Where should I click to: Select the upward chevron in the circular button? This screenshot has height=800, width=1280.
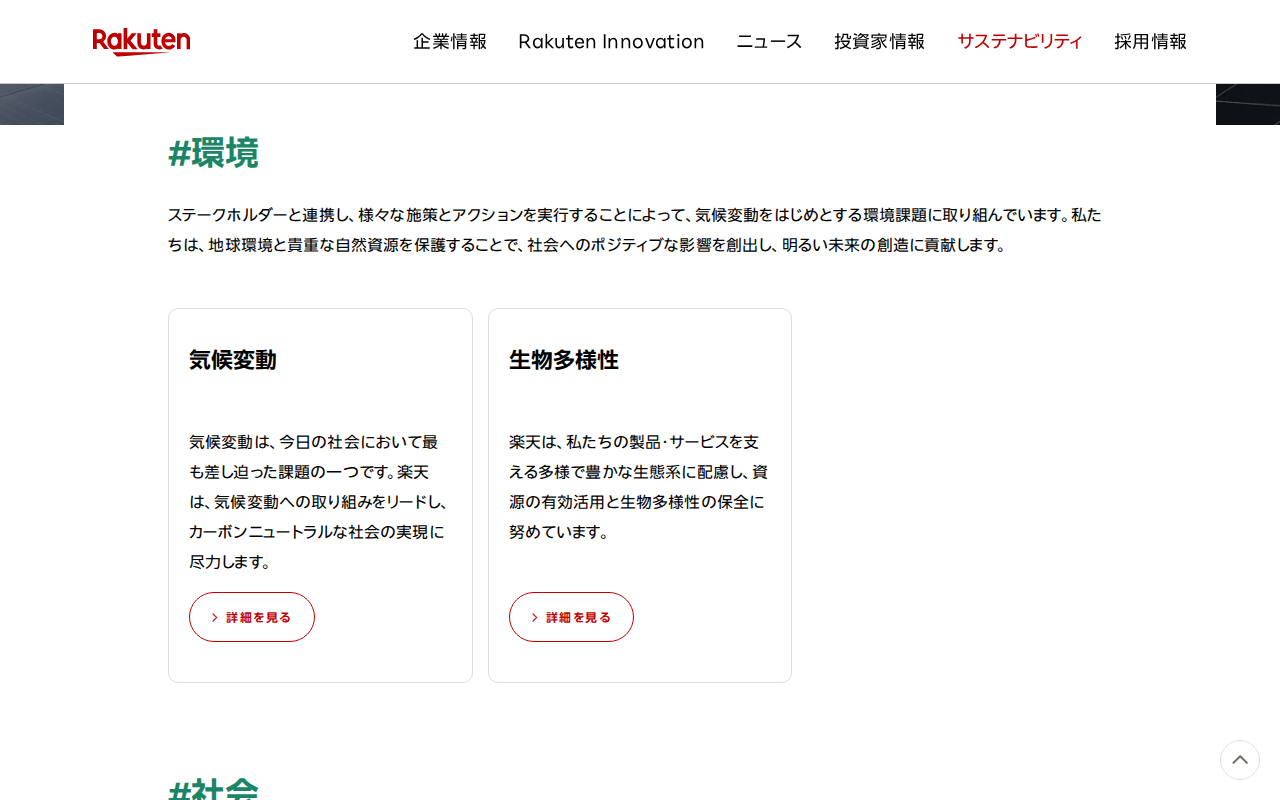(1239, 760)
